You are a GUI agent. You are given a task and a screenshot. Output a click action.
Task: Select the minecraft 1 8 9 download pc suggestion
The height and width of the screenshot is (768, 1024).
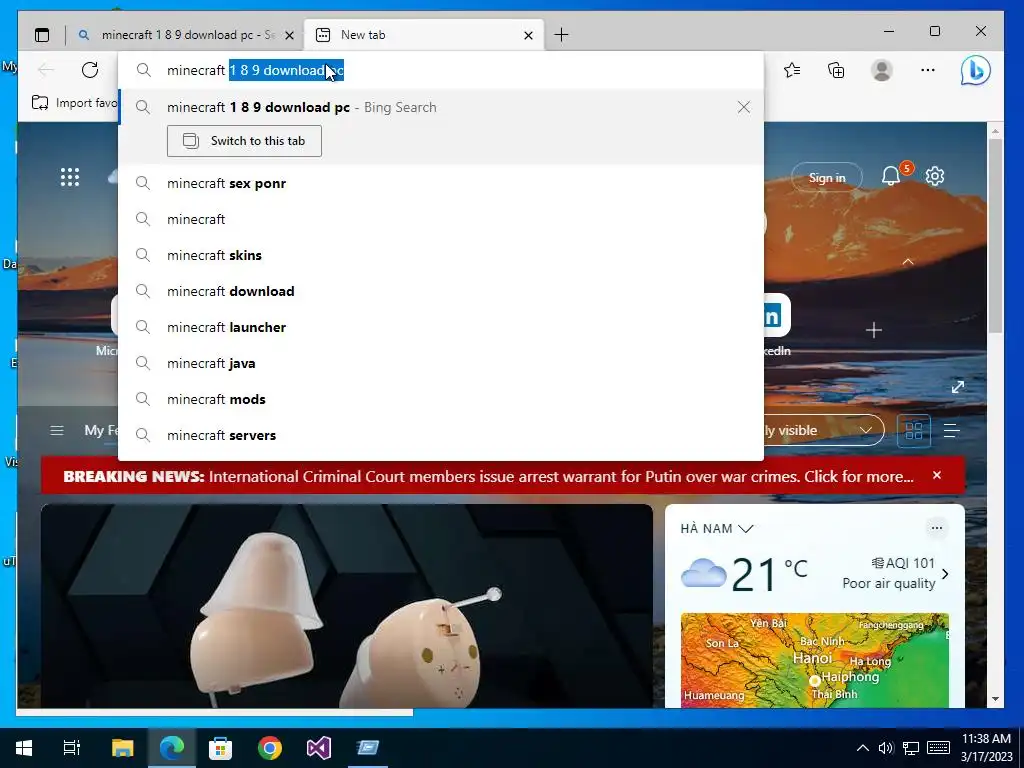tap(441, 107)
